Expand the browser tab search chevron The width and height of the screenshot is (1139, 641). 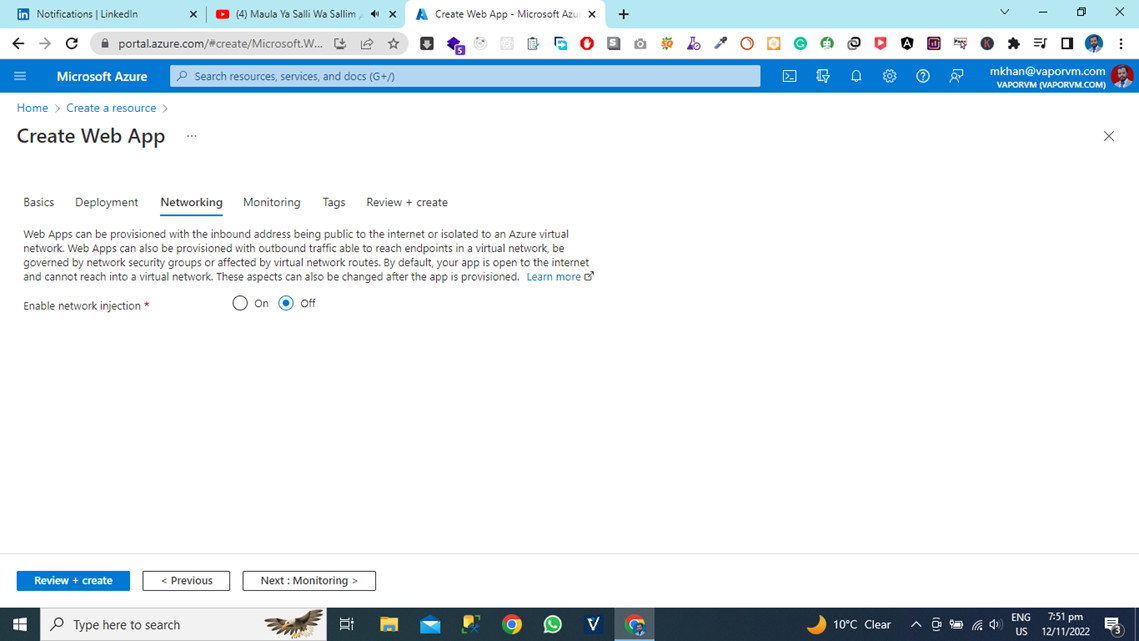1004,12
